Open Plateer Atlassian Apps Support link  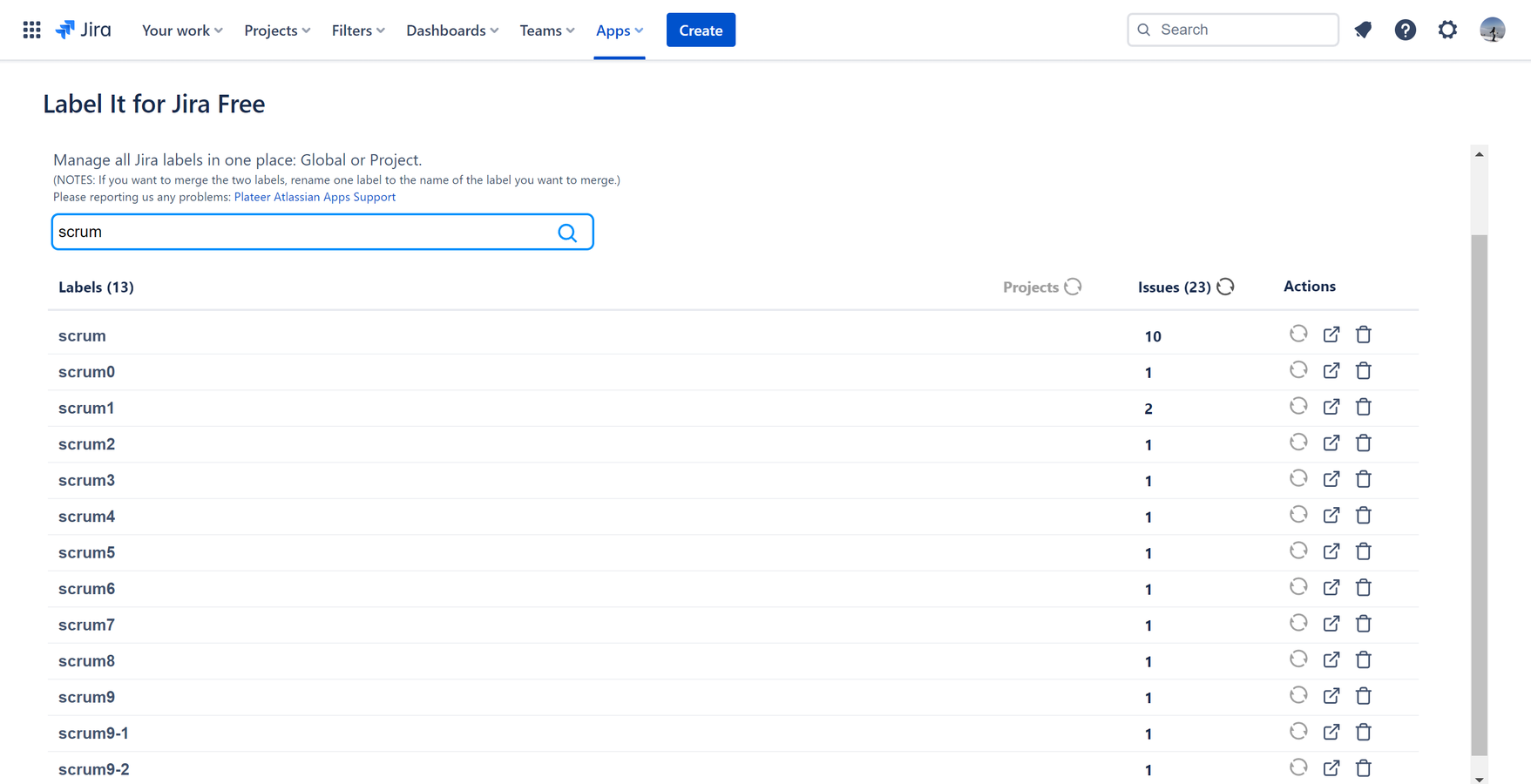(x=315, y=197)
